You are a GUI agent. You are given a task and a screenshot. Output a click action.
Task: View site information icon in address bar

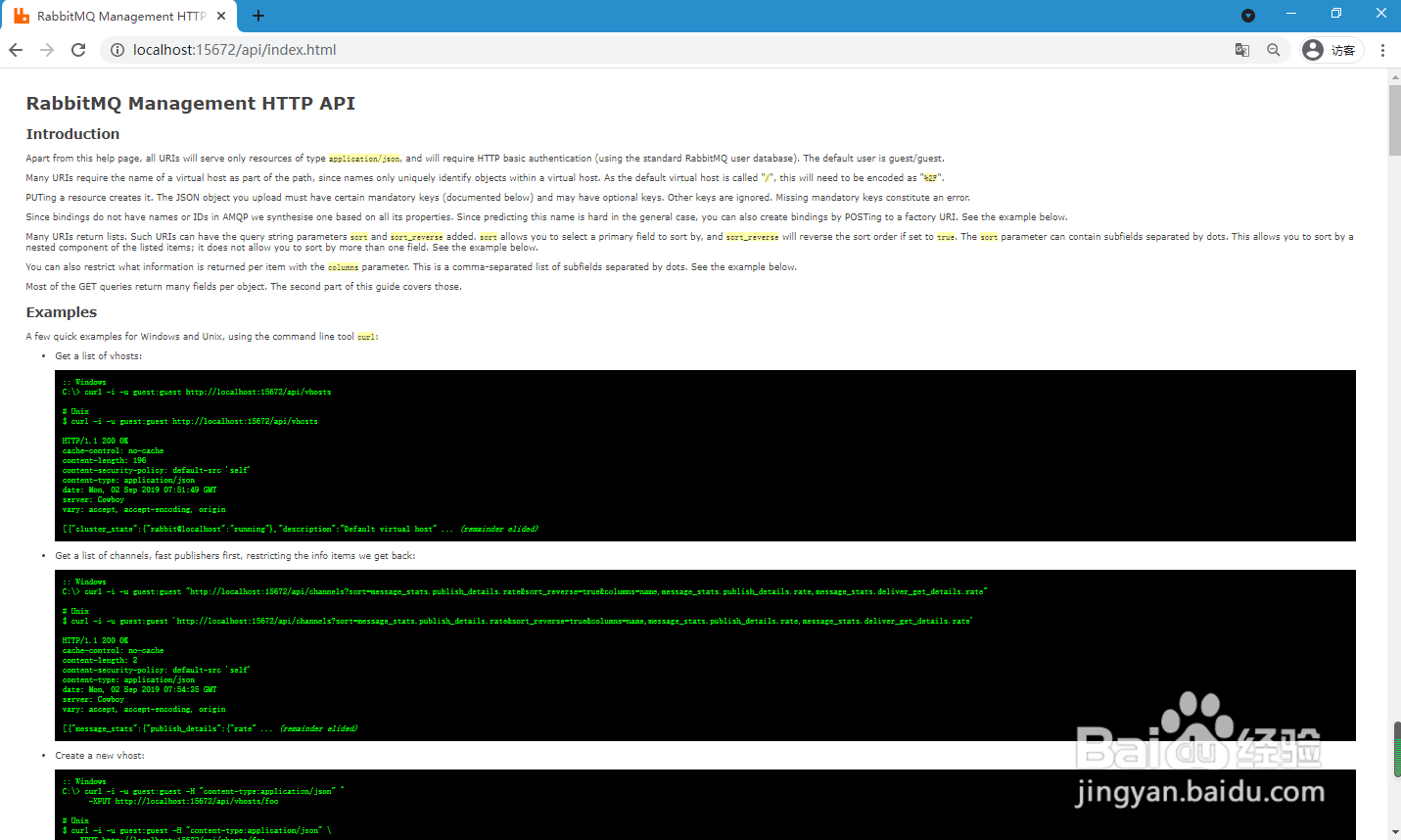pyautogui.click(x=117, y=50)
